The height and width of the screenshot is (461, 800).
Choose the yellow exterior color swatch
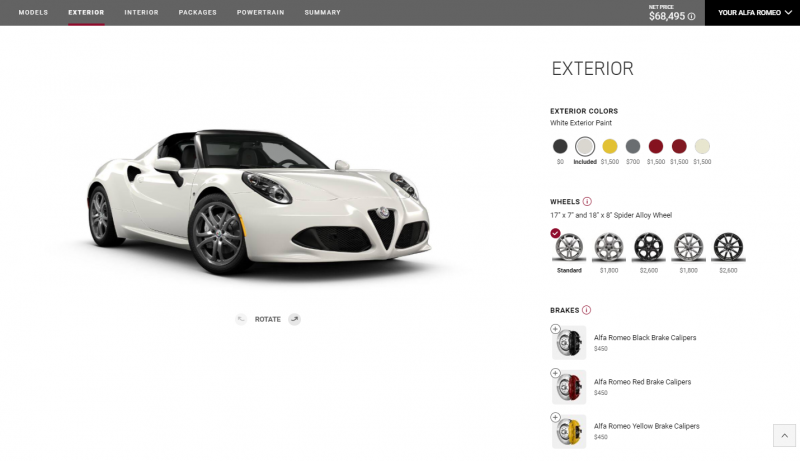[610, 146]
